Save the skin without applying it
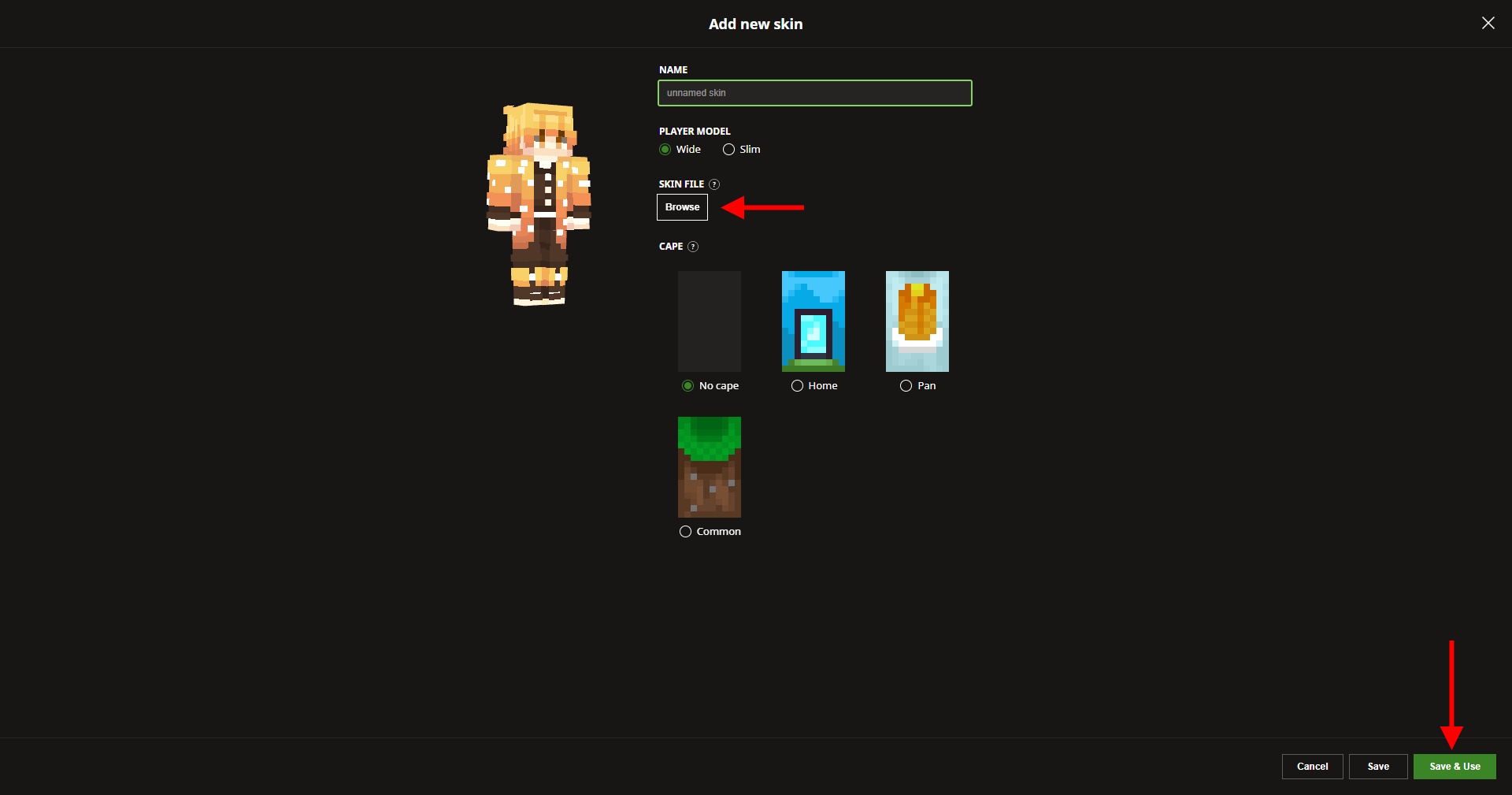The image size is (1512, 795). coord(1377,766)
